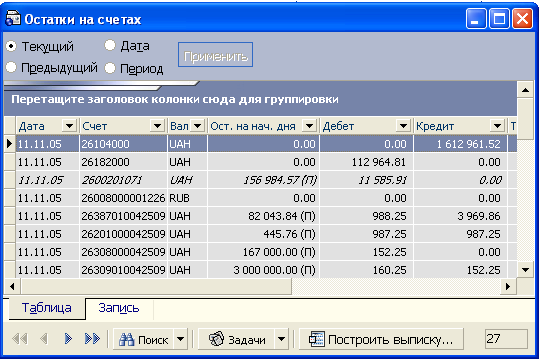Open the Дата column filter dropdown
Image resolution: width=542 pixels, height=361 pixels.
[69, 126]
